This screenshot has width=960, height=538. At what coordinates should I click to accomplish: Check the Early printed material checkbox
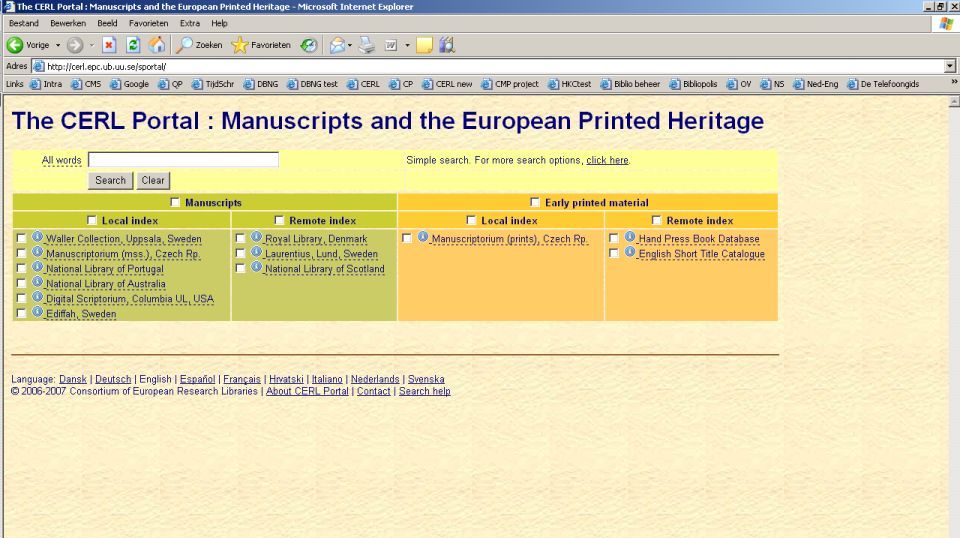pyautogui.click(x=535, y=202)
